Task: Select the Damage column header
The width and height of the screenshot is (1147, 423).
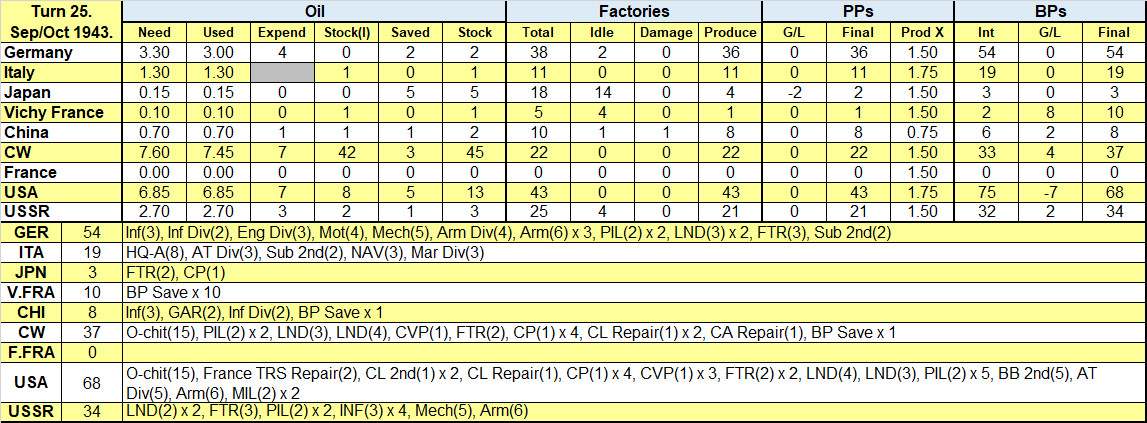Action: pyautogui.click(x=666, y=34)
